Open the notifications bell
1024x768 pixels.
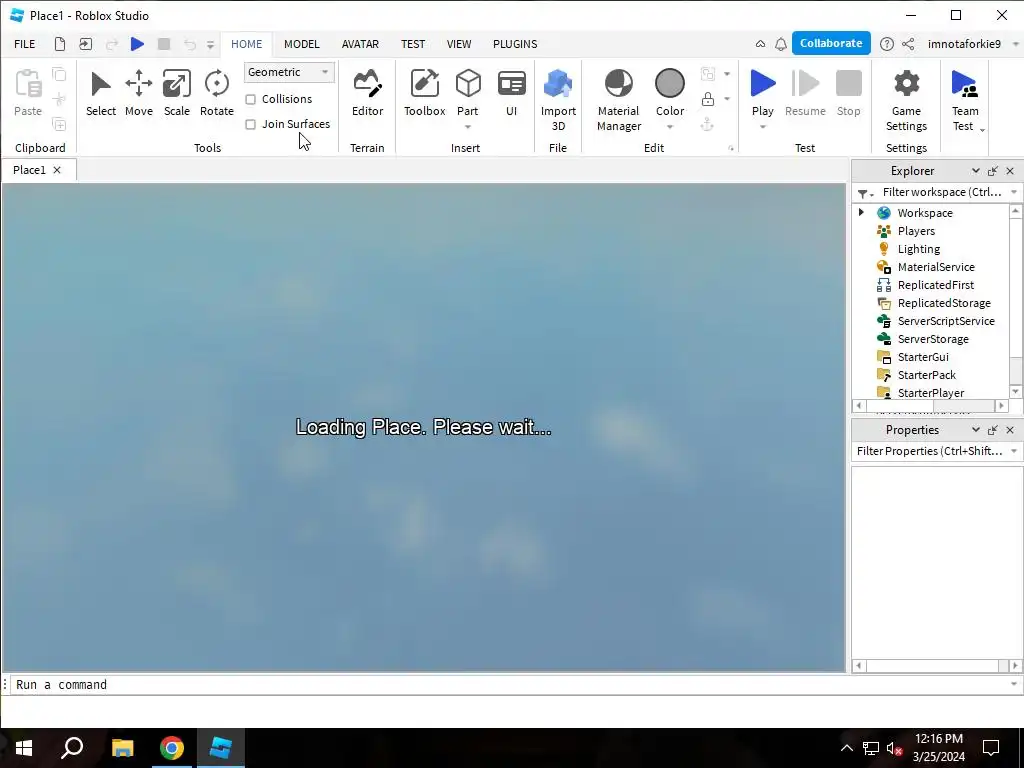tap(780, 44)
